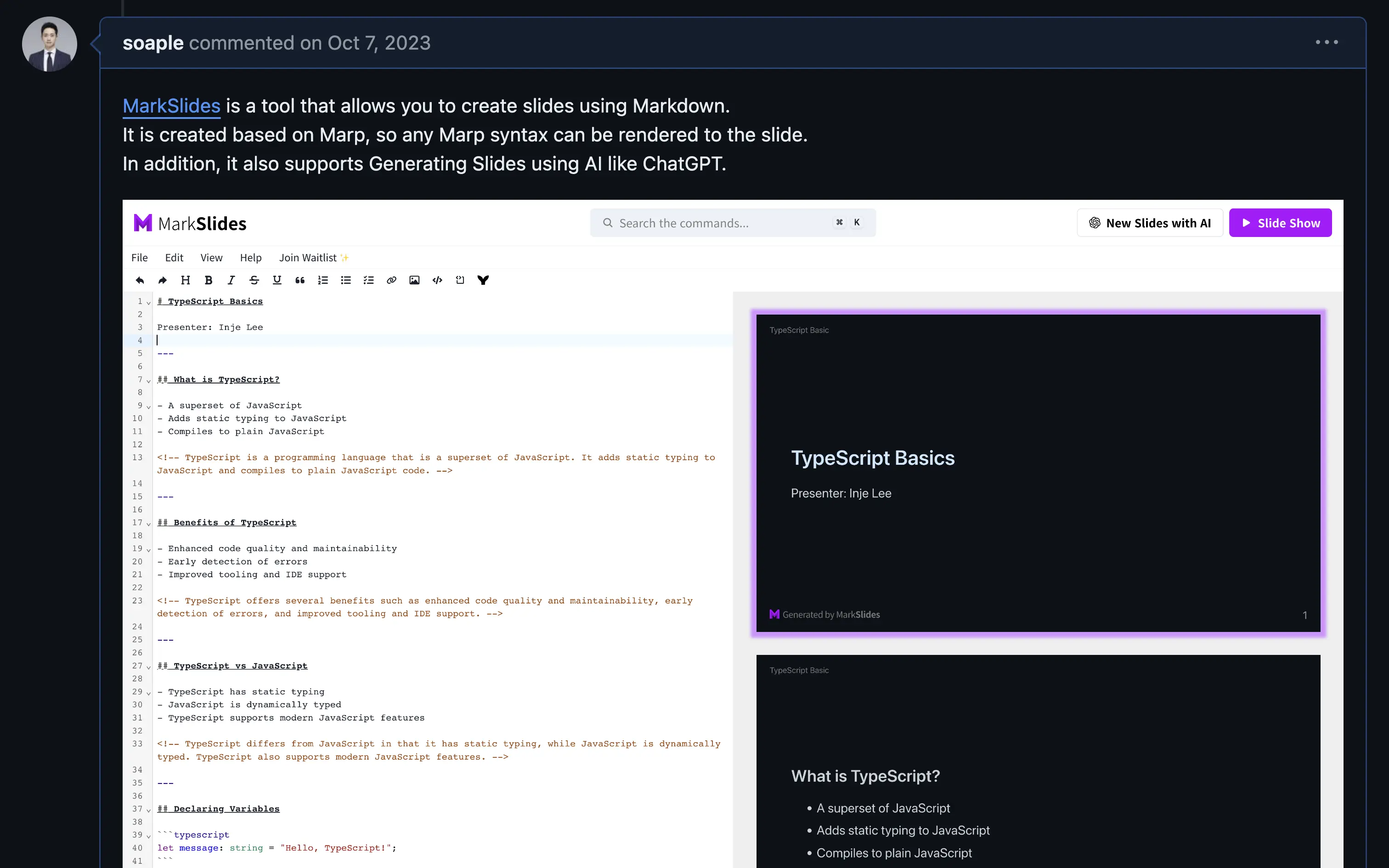Open soaple's username link

pyautogui.click(x=153, y=43)
